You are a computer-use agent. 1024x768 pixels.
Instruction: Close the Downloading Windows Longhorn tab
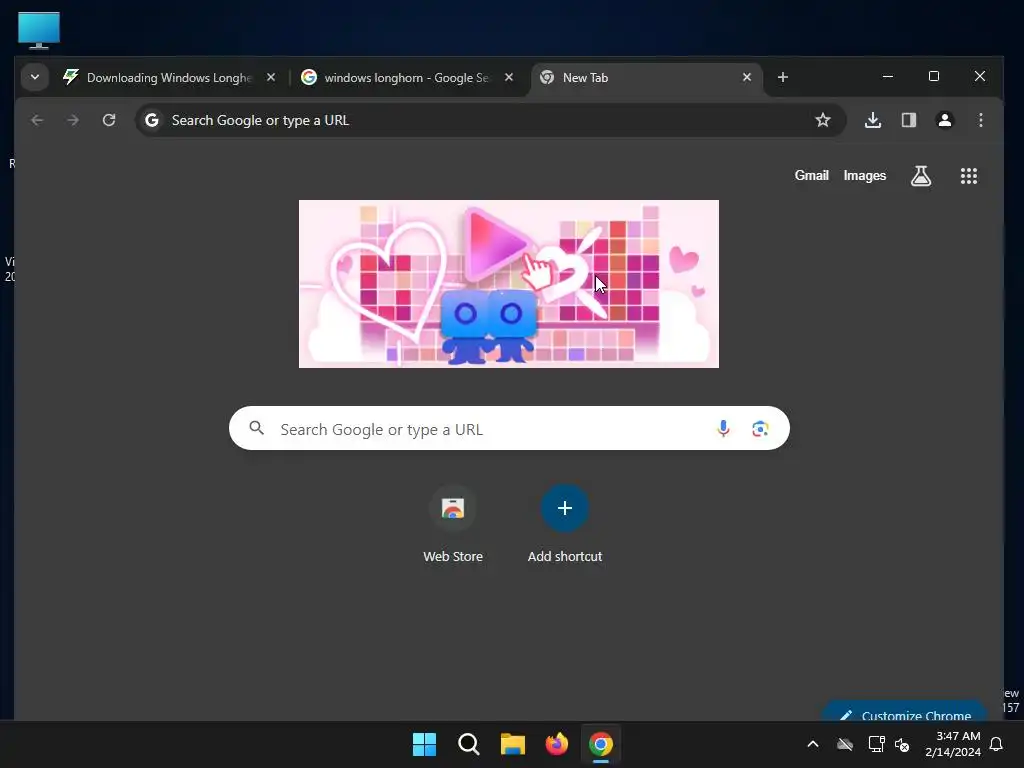point(271,77)
